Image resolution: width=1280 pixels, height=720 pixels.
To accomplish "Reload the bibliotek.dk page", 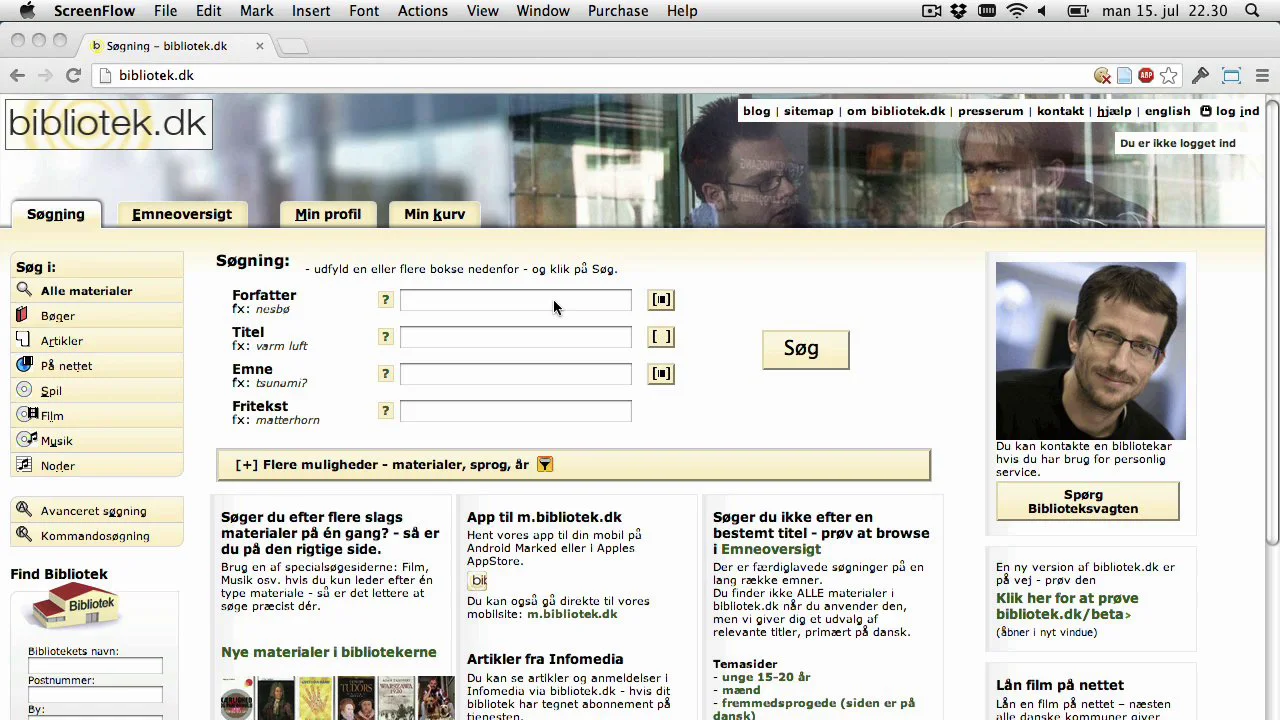I will pos(73,75).
